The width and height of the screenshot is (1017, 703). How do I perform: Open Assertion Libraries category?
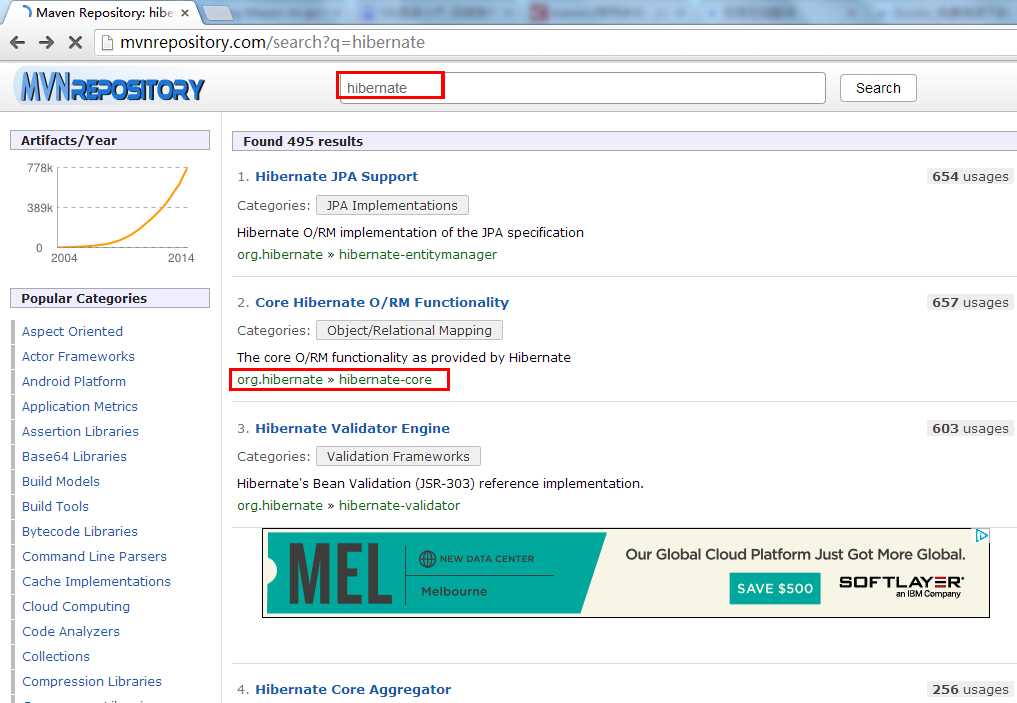pos(80,431)
